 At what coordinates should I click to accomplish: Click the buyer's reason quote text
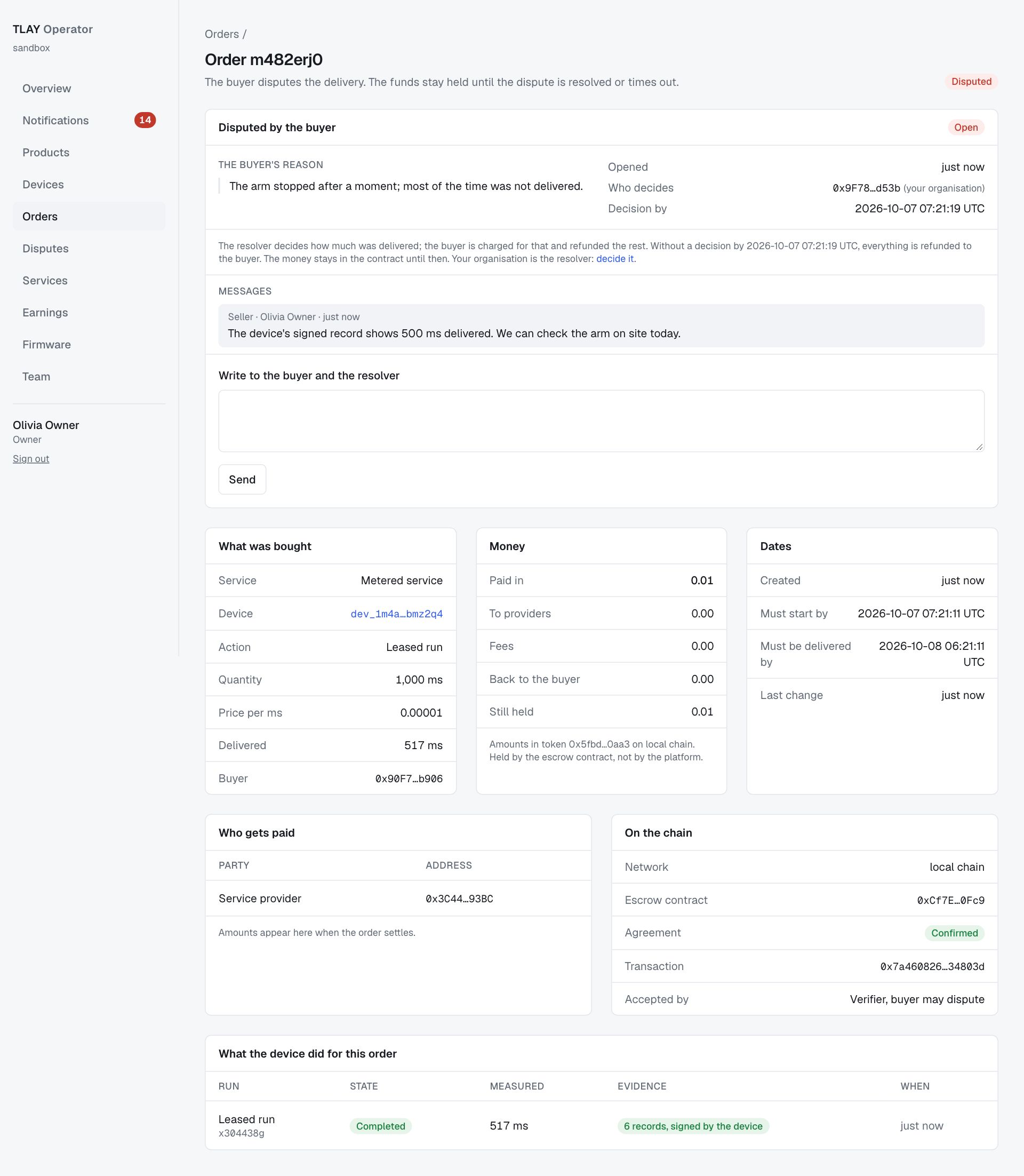406,186
